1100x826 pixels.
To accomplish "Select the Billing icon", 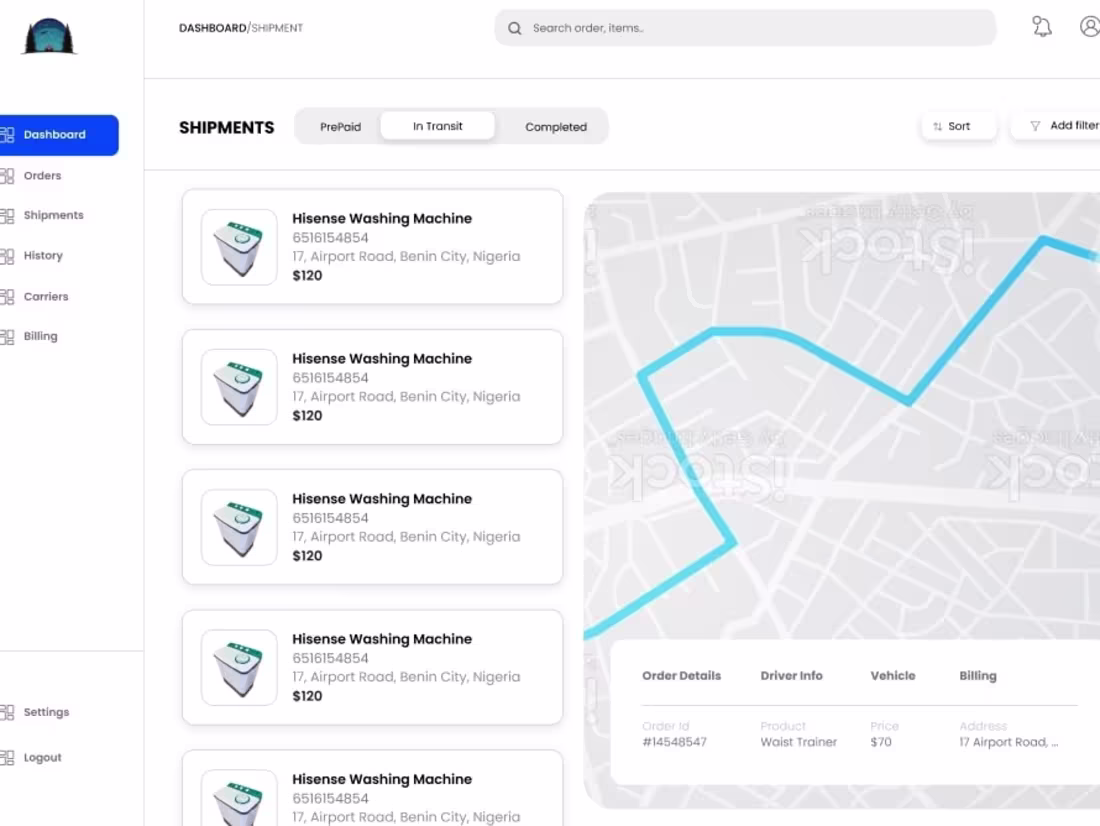I will [x=9, y=336].
